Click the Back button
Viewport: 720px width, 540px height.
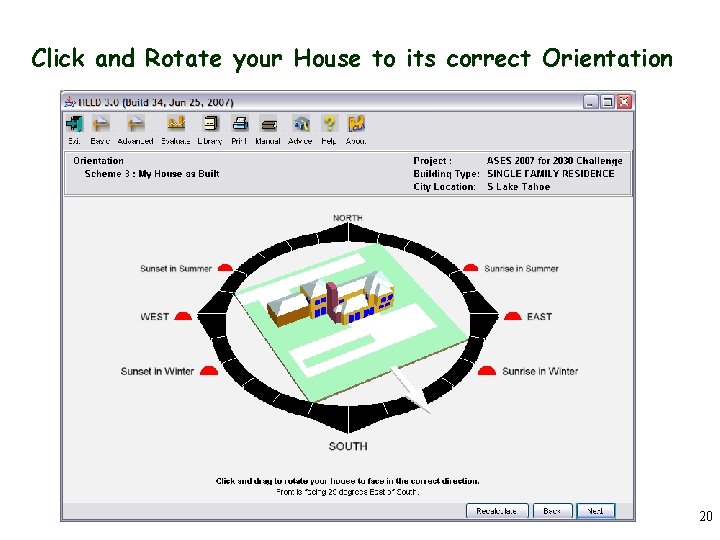(552, 511)
